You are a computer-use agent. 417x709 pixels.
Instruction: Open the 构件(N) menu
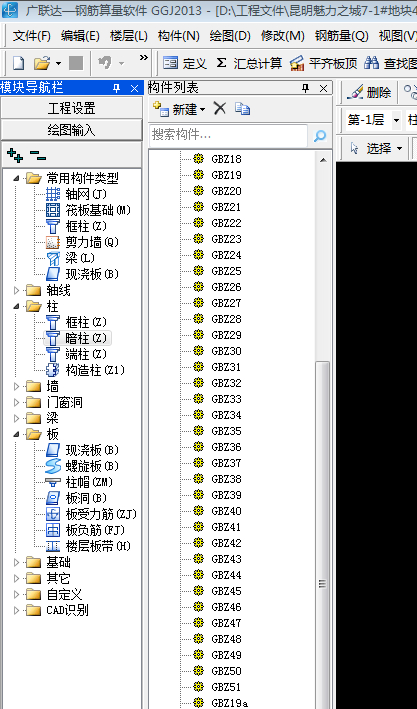click(179, 36)
